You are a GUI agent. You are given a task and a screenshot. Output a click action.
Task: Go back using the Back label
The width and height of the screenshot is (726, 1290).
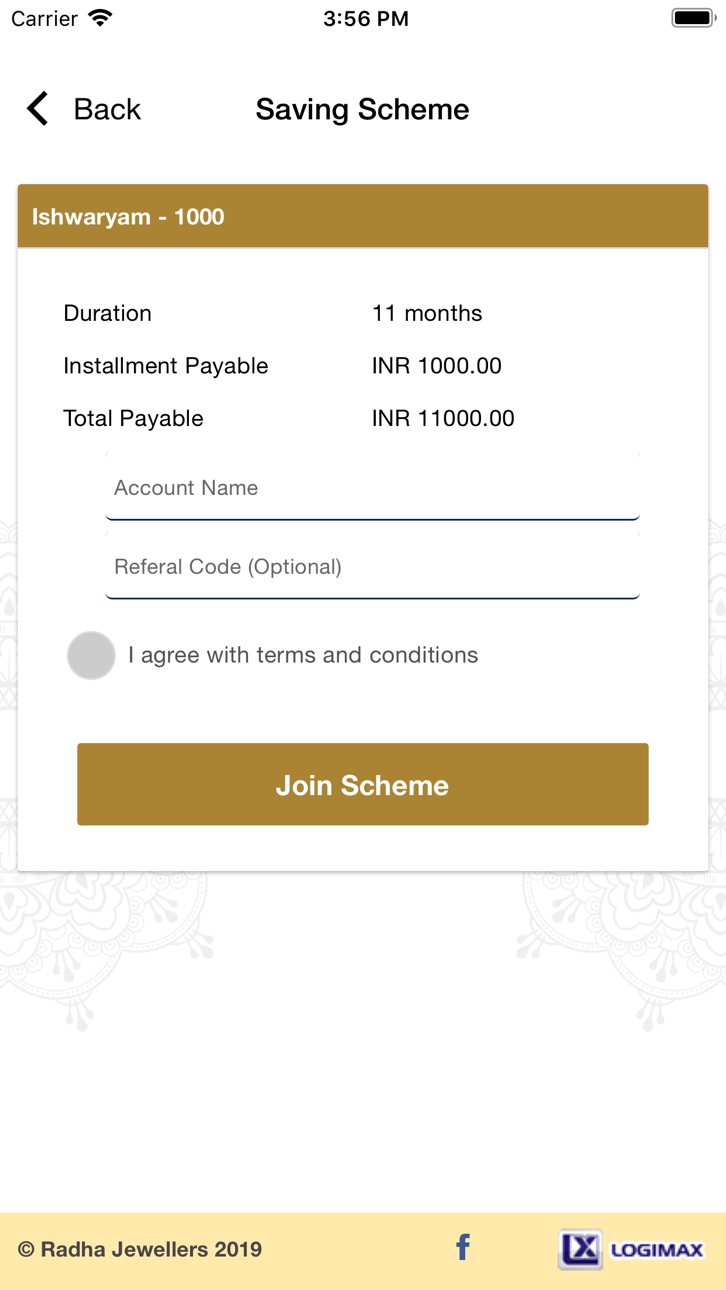[x=107, y=109]
